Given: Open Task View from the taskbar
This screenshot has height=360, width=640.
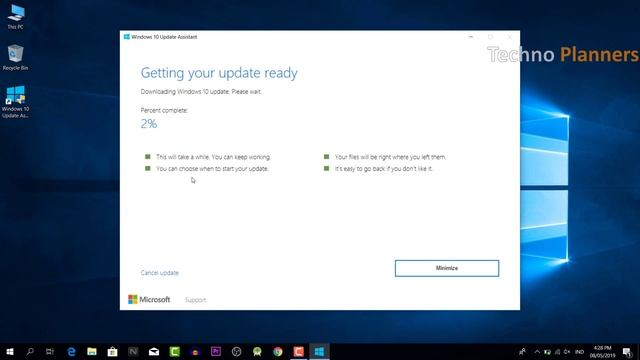Looking at the screenshot, I should pos(50,351).
